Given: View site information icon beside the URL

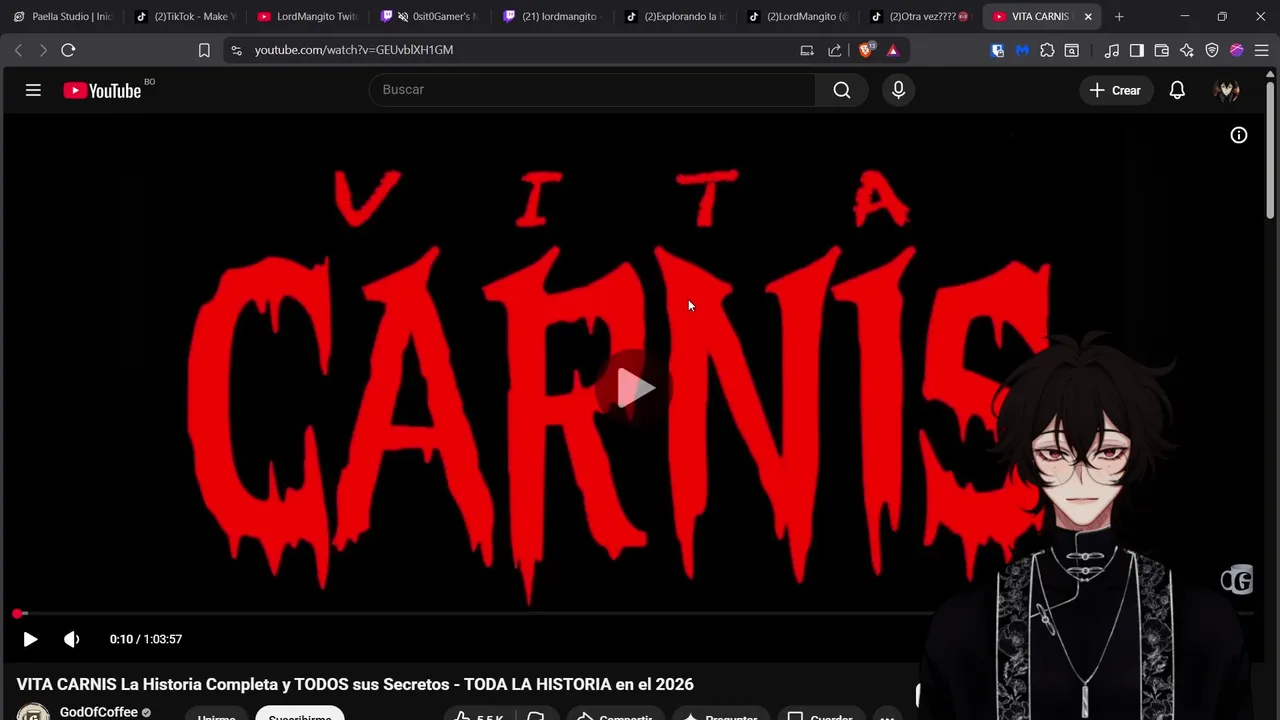Looking at the screenshot, I should [x=236, y=50].
